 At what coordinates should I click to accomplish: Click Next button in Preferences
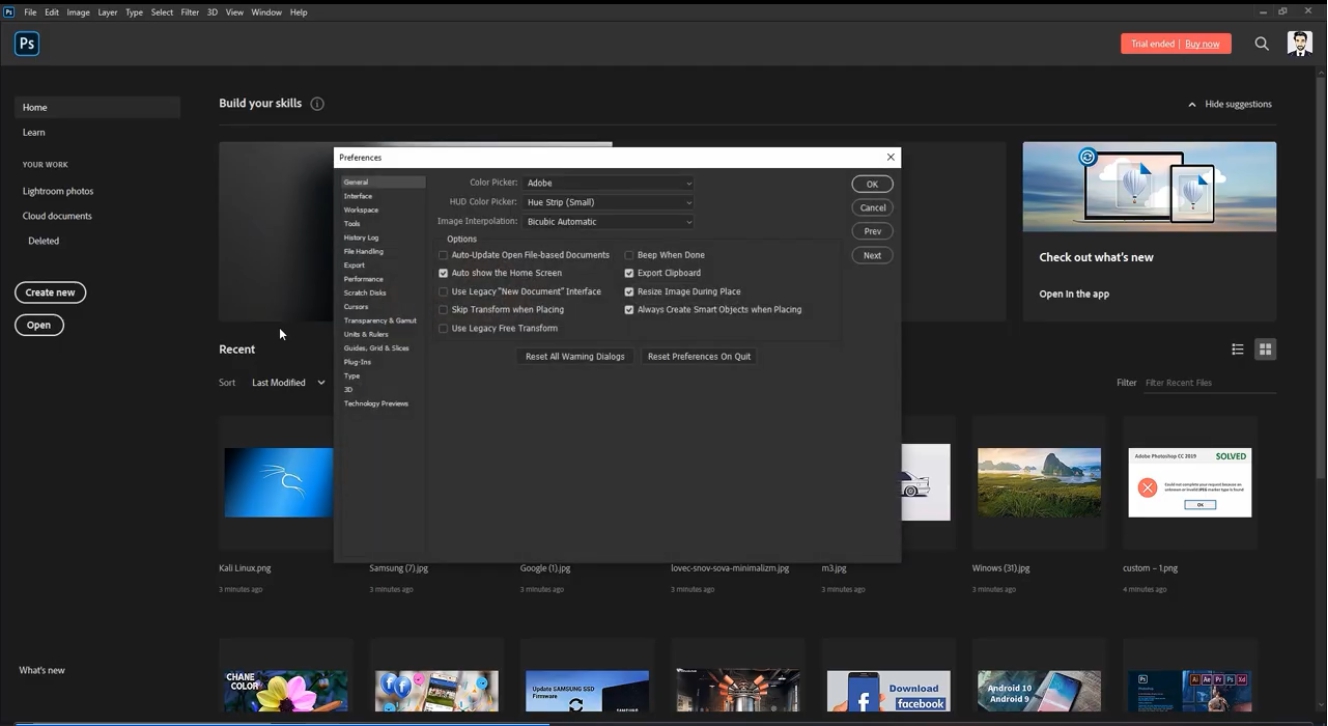pyautogui.click(x=872, y=255)
